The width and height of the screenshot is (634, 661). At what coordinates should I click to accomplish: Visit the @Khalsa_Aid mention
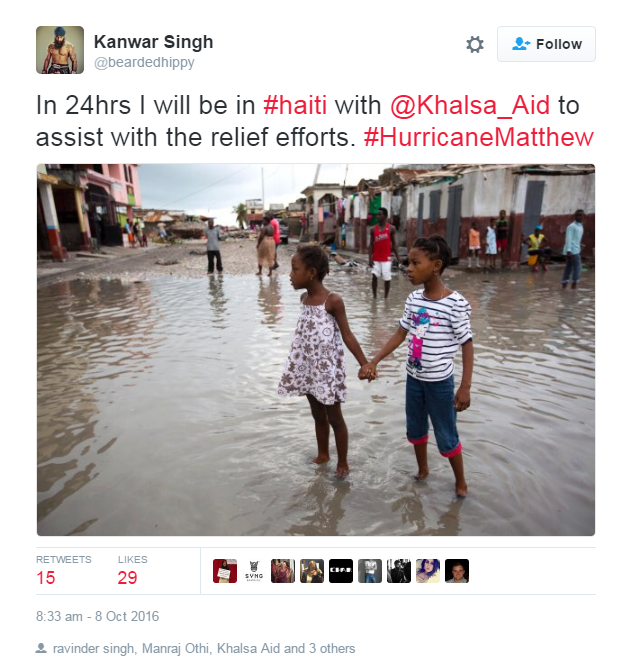(470, 105)
